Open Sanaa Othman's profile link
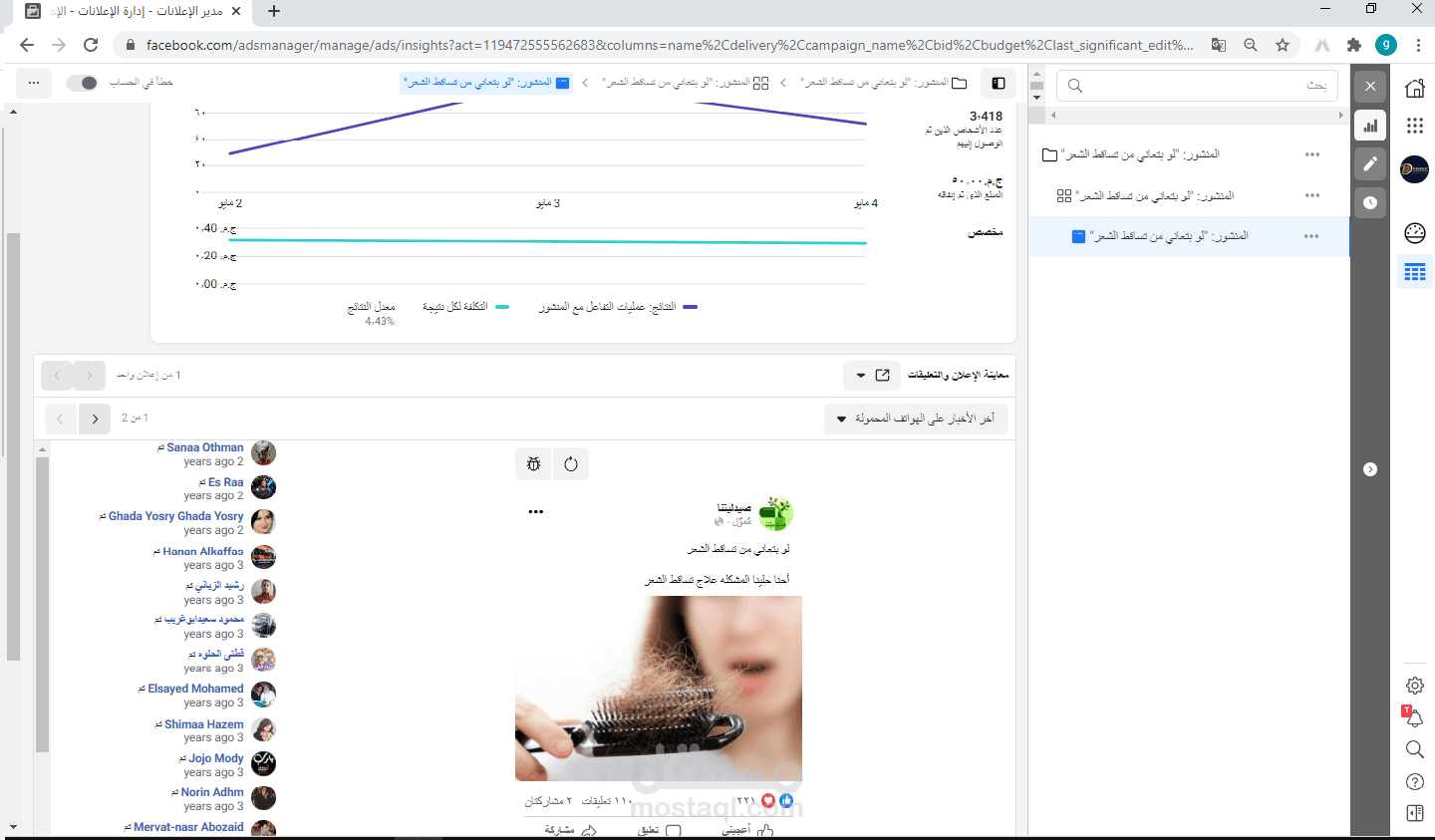 click(x=204, y=447)
